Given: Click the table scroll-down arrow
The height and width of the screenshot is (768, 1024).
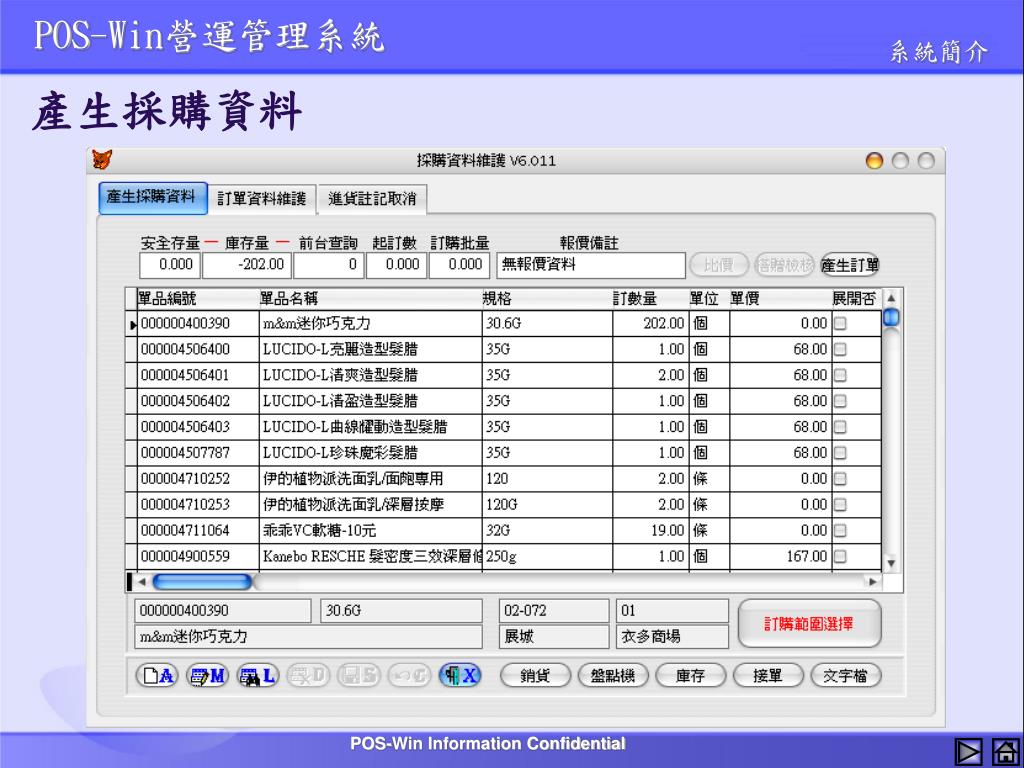Looking at the screenshot, I should click(891, 562).
